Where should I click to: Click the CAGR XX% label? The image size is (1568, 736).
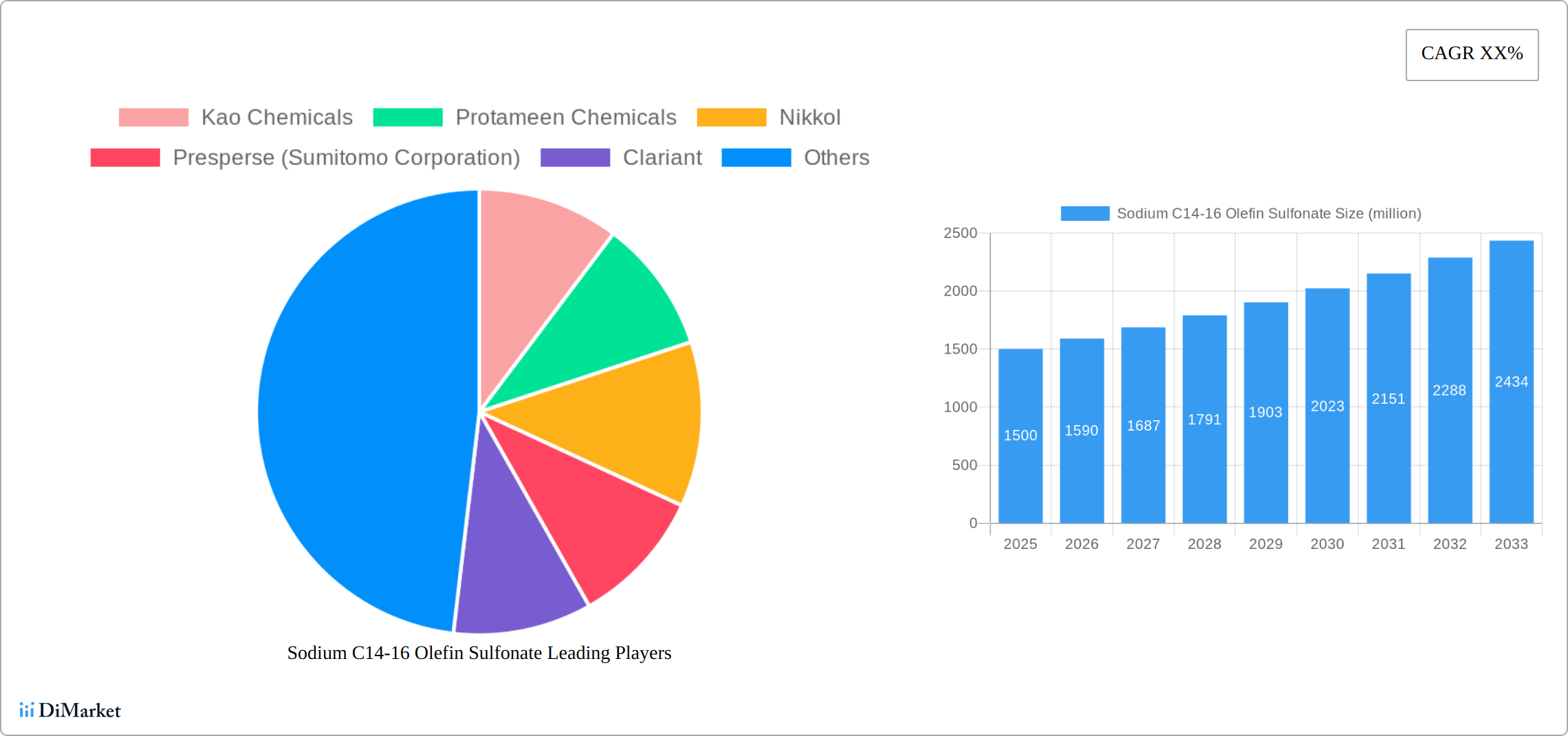pyautogui.click(x=1472, y=54)
